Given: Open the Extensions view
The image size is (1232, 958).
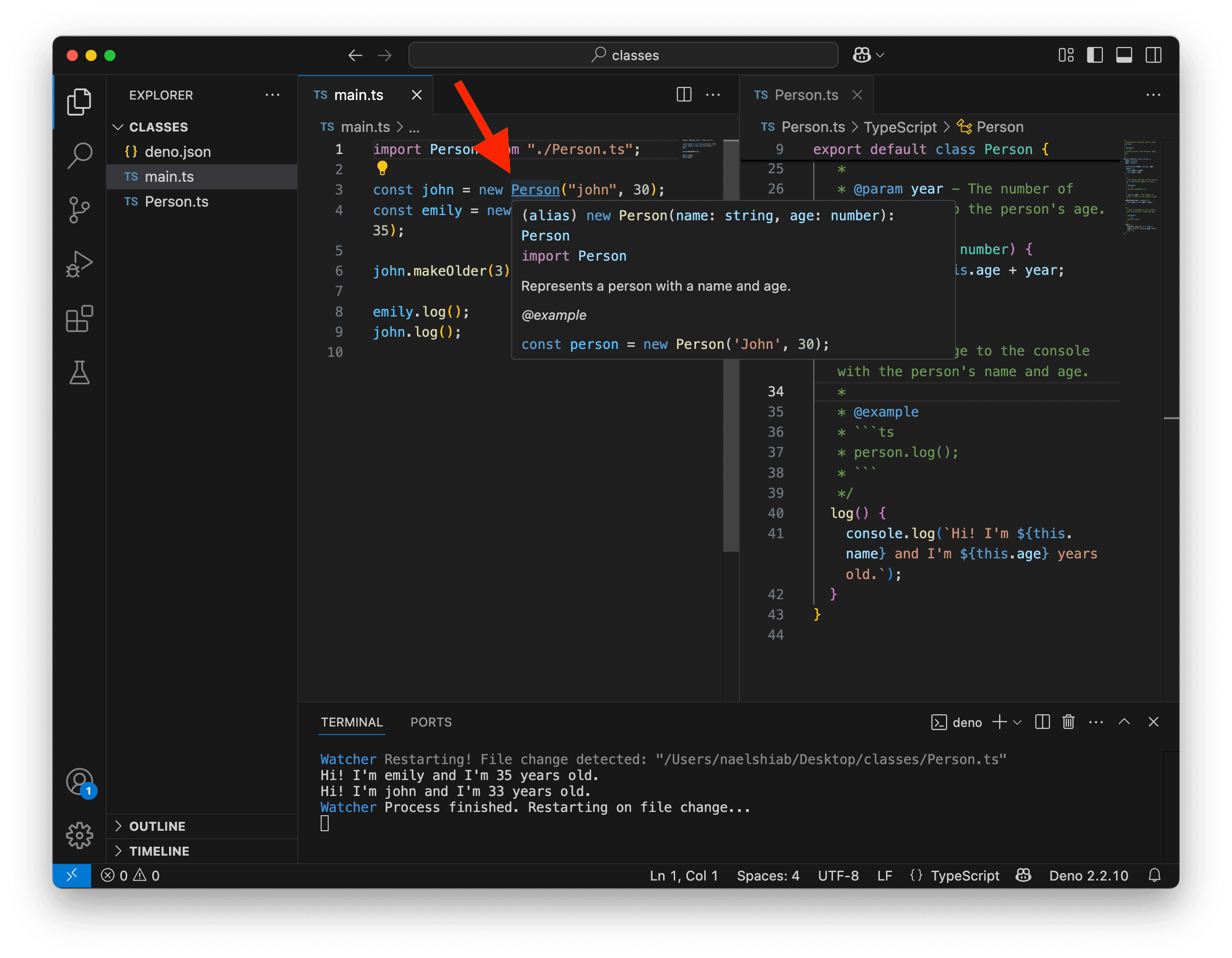Looking at the screenshot, I should (x=79, y=319).
